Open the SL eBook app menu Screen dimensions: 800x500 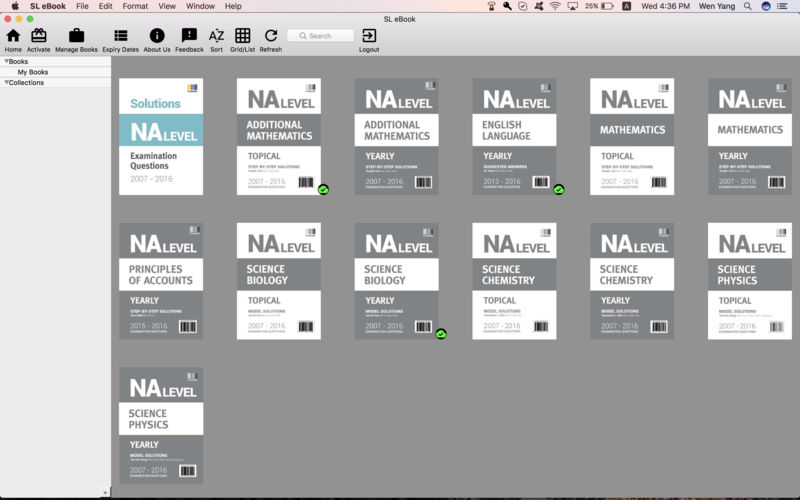pos(48,6)
